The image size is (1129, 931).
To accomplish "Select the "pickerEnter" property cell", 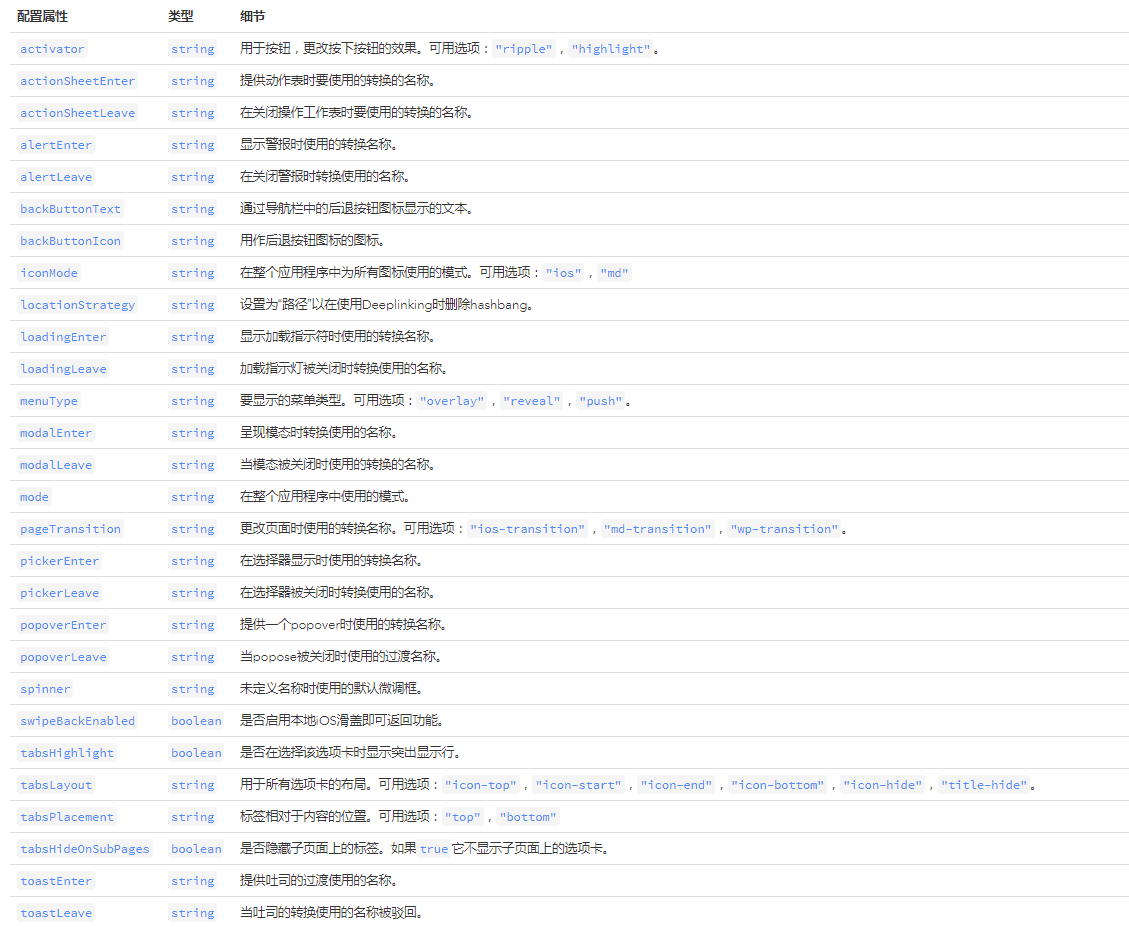I will [60, 561].
